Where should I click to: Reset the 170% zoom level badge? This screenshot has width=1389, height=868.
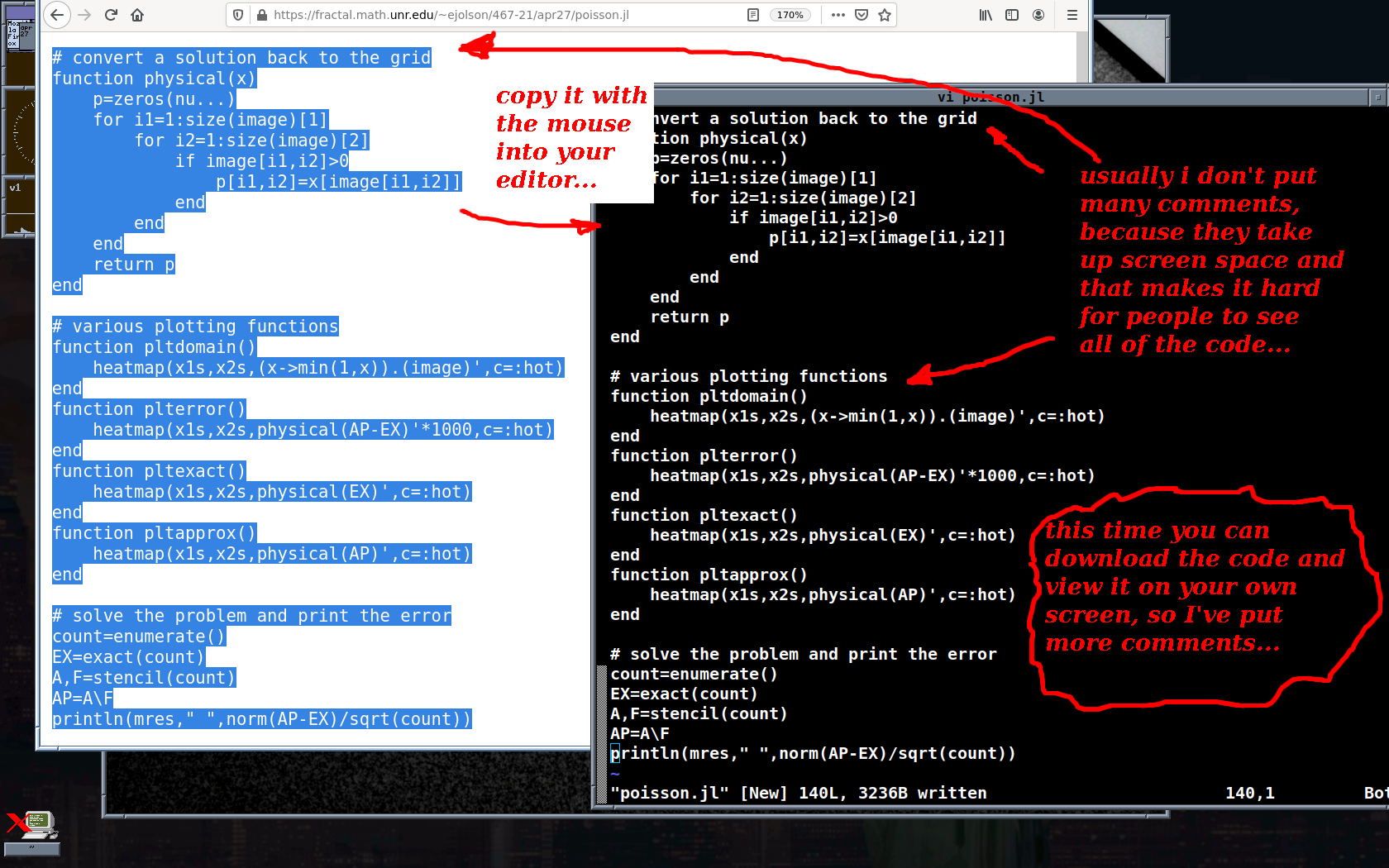pos(790,15)
